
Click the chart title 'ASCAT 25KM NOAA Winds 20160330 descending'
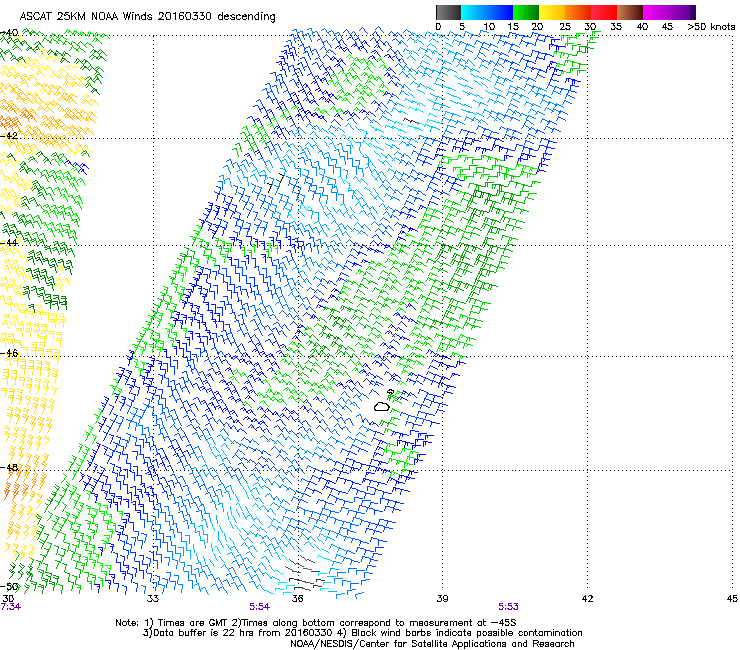tap(147, 16)
